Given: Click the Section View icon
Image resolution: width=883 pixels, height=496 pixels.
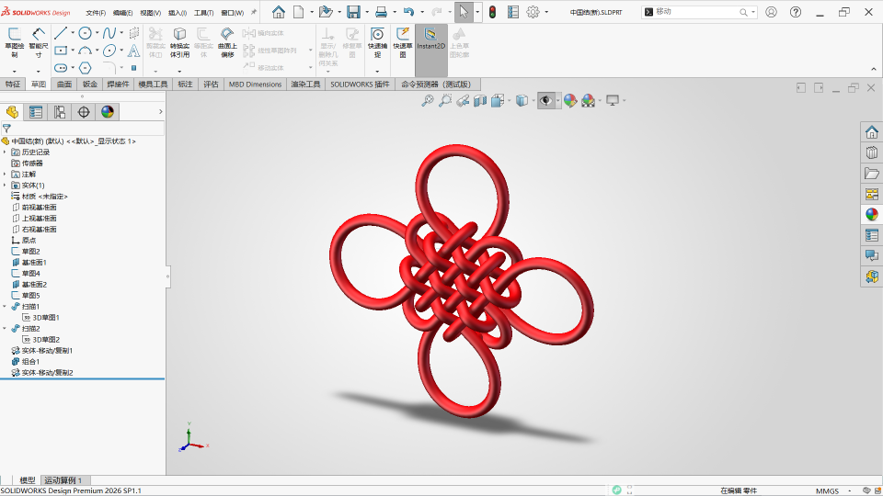Looking at the screenshot, I should pos(480,101).
